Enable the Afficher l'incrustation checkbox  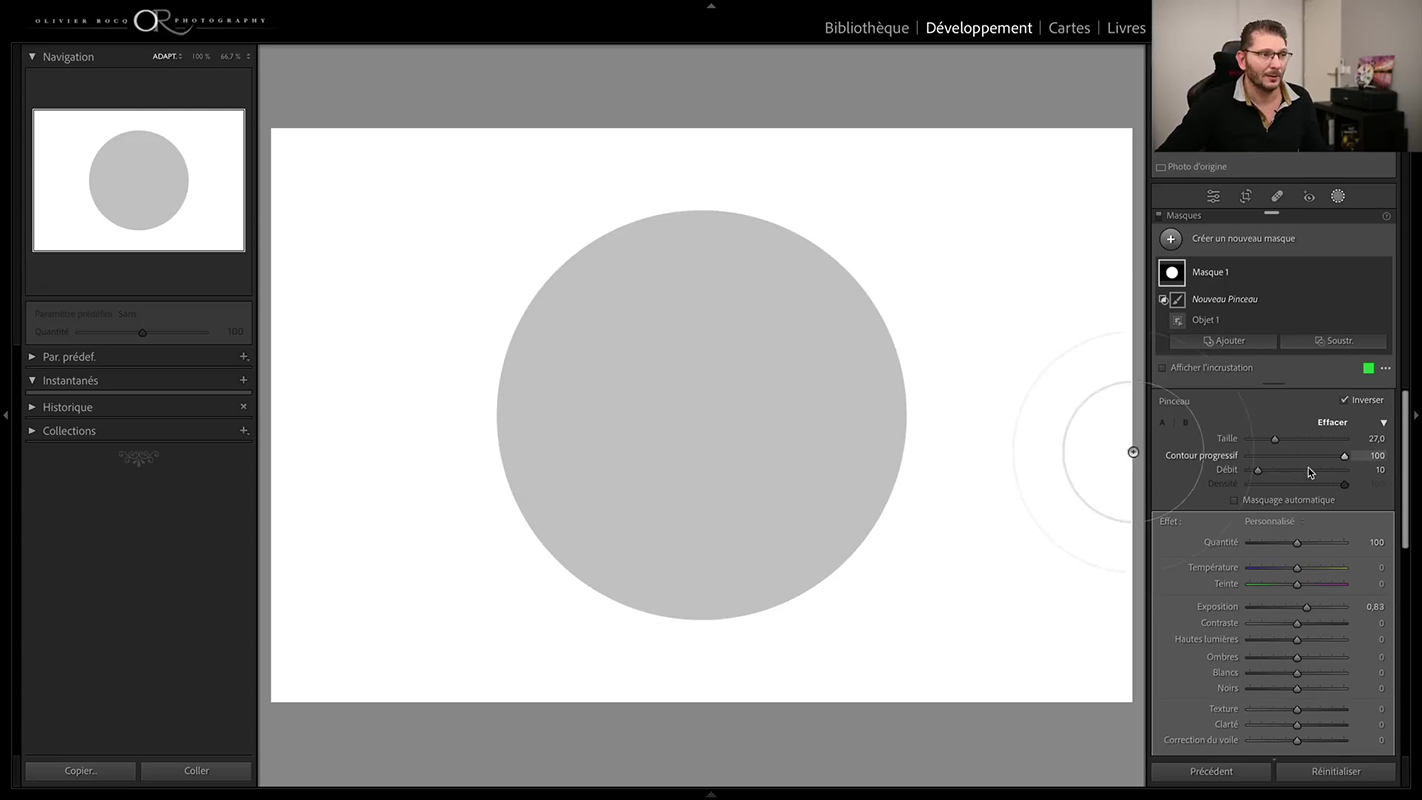(x=1162, y=368)
